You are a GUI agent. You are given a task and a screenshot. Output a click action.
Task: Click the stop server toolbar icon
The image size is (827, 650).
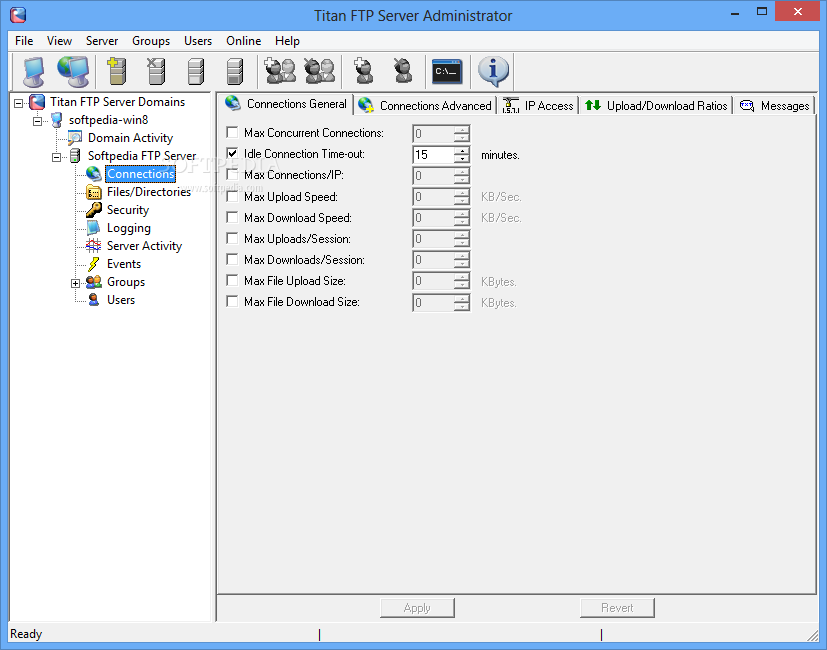(x=235, y=71)
